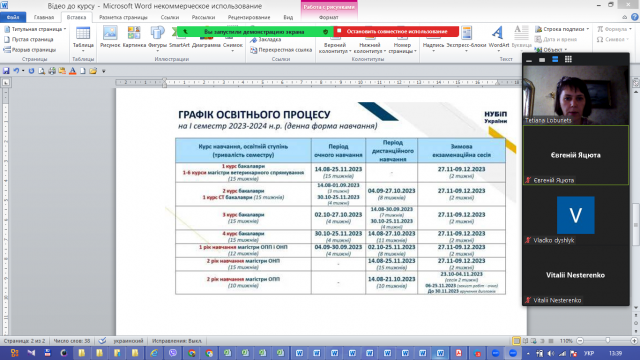The width and height of the screenshot is (640, 360).
Task: Click the Рисунок insert picture icon
Action: tap(110, 37)
